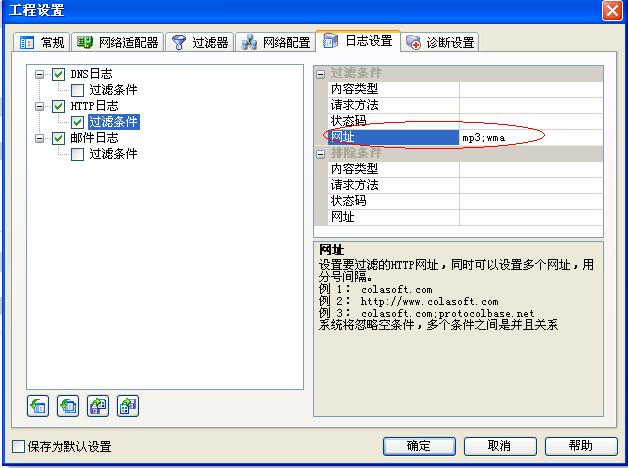Switch to the 网络配置 tab
The width and height of the screenshot is (628, 468).
(x=276, y=42)
